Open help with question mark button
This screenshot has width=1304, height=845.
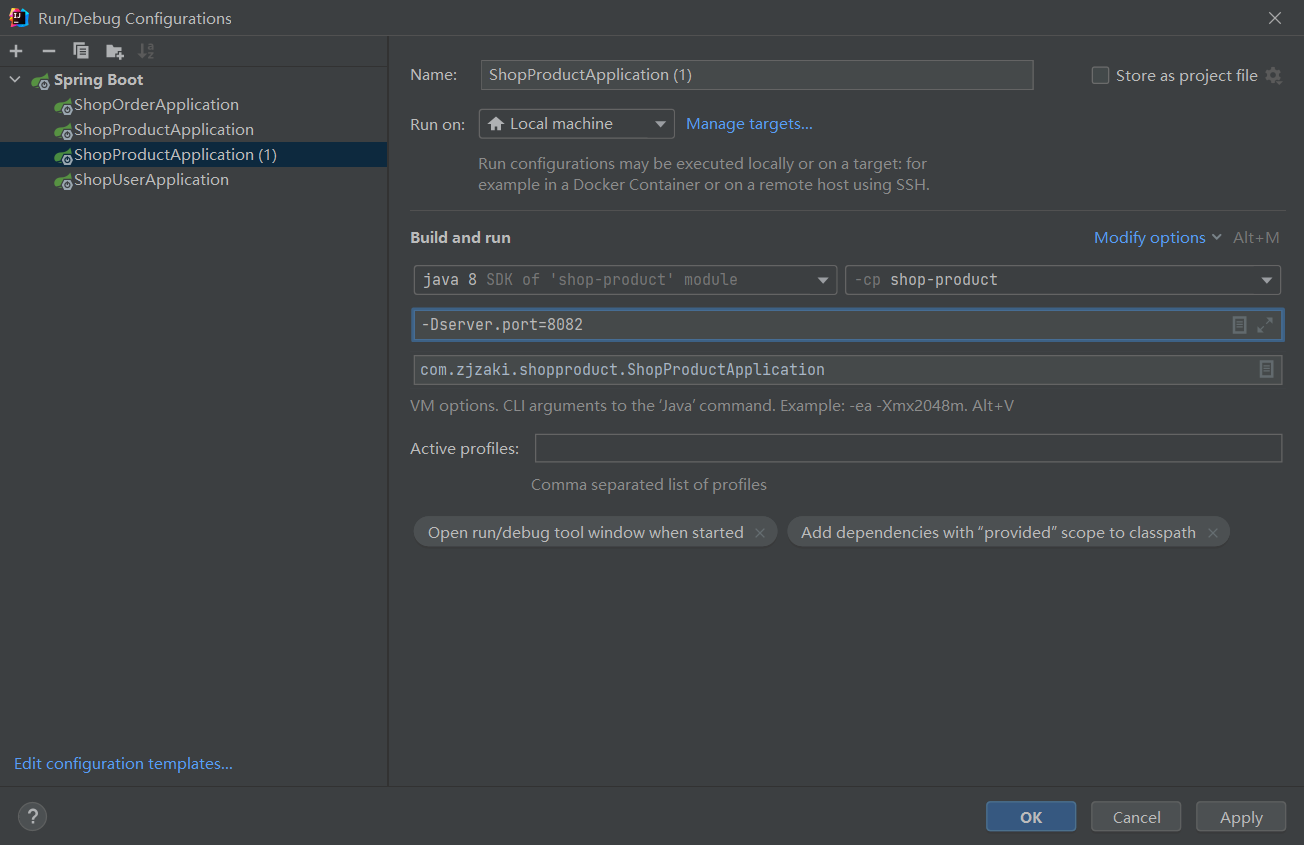32,817
